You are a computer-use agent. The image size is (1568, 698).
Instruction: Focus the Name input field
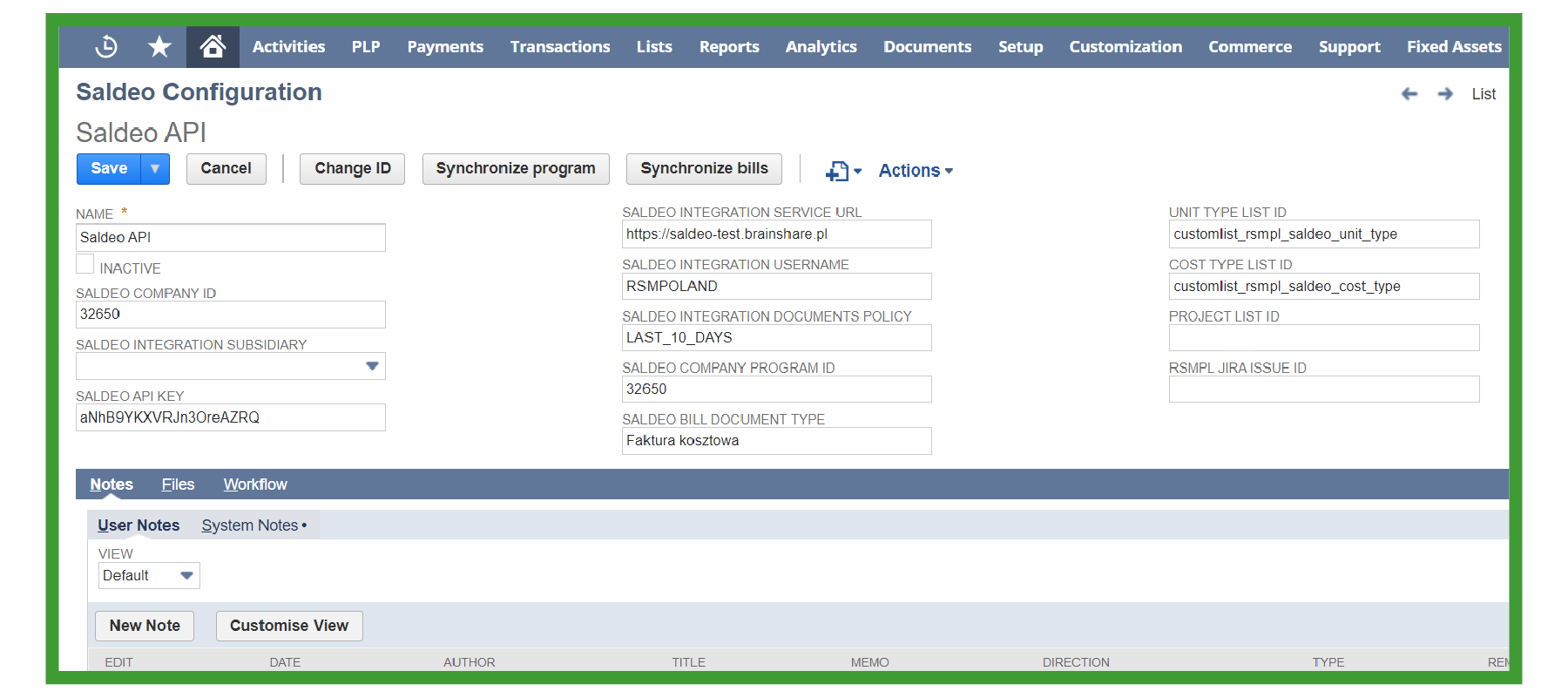pos(231,238)
